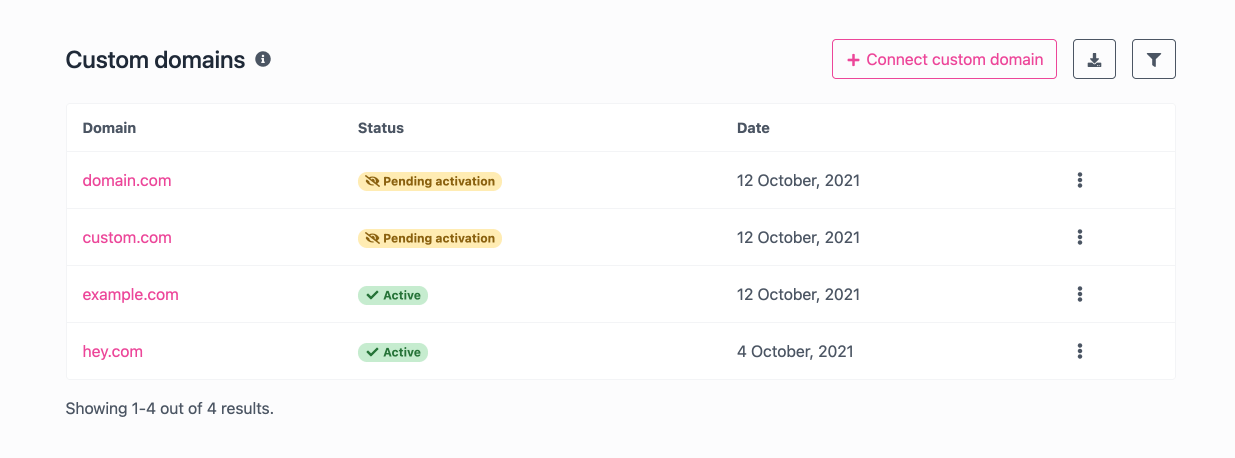1235x458 pixels.
Task: Click the info icon beside Custom domains
Action: pyautogui.click(x=263, y=59)
